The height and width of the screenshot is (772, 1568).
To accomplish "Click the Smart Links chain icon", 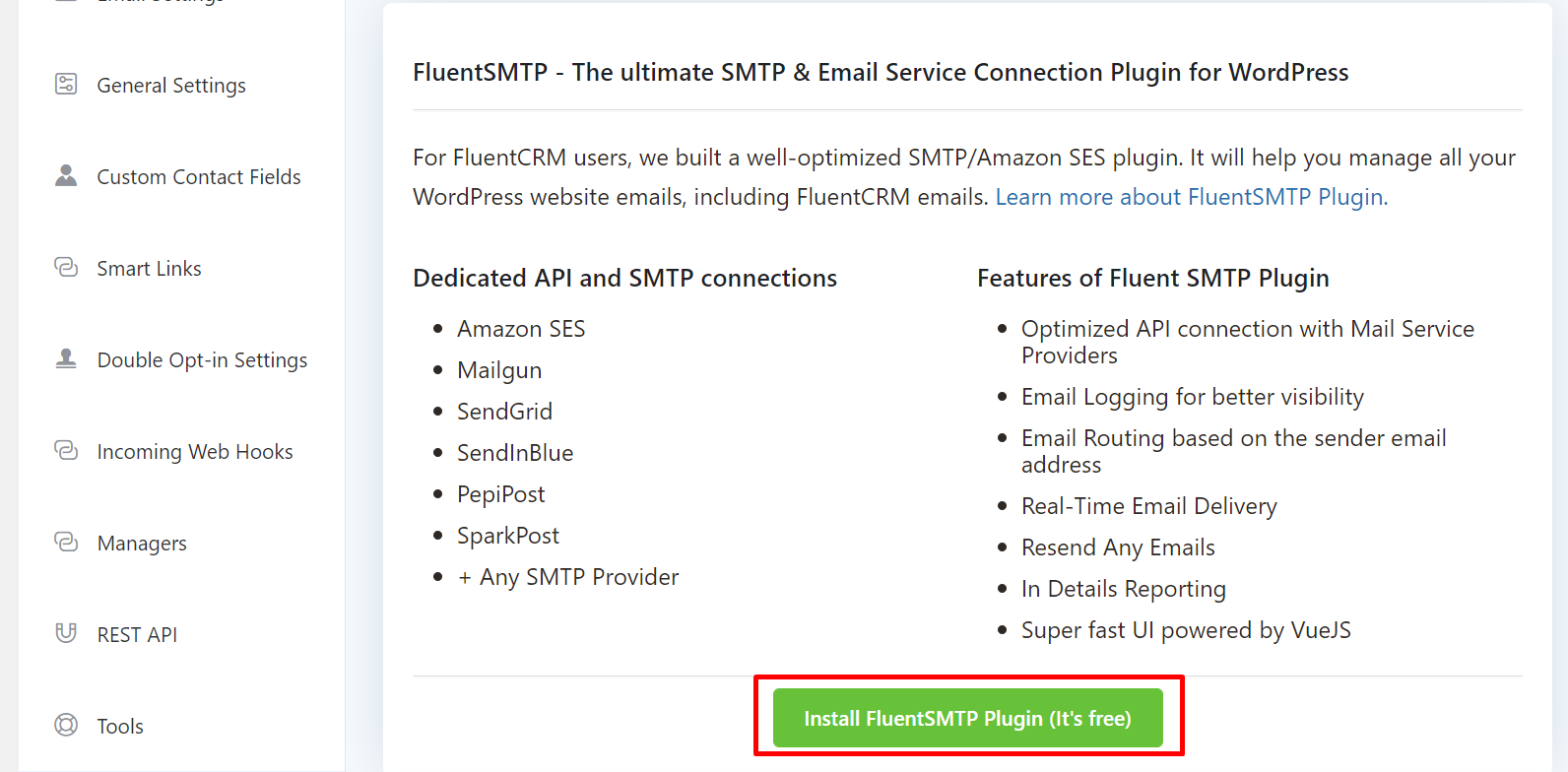I will 65,267.
